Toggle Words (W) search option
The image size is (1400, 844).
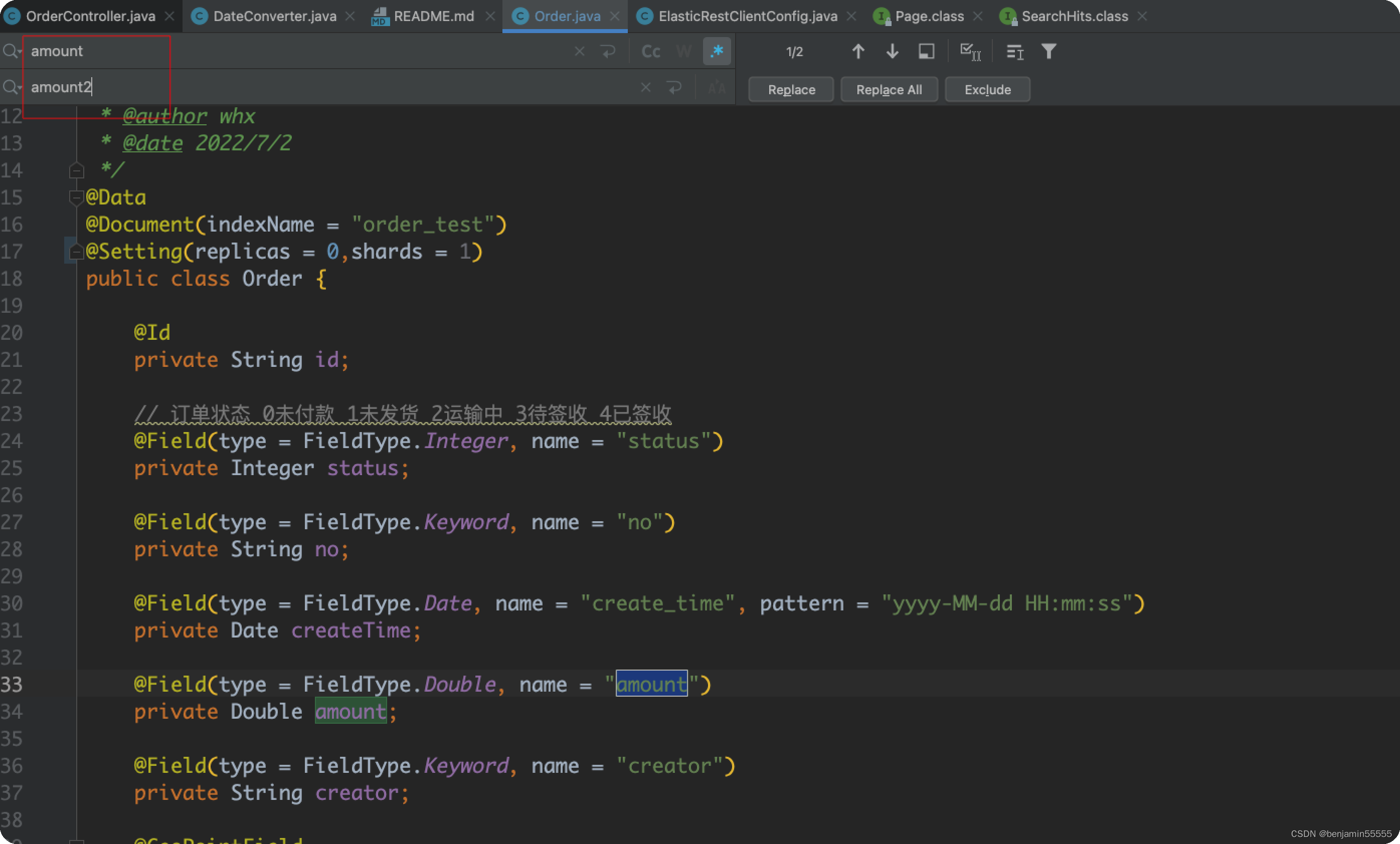683,52
